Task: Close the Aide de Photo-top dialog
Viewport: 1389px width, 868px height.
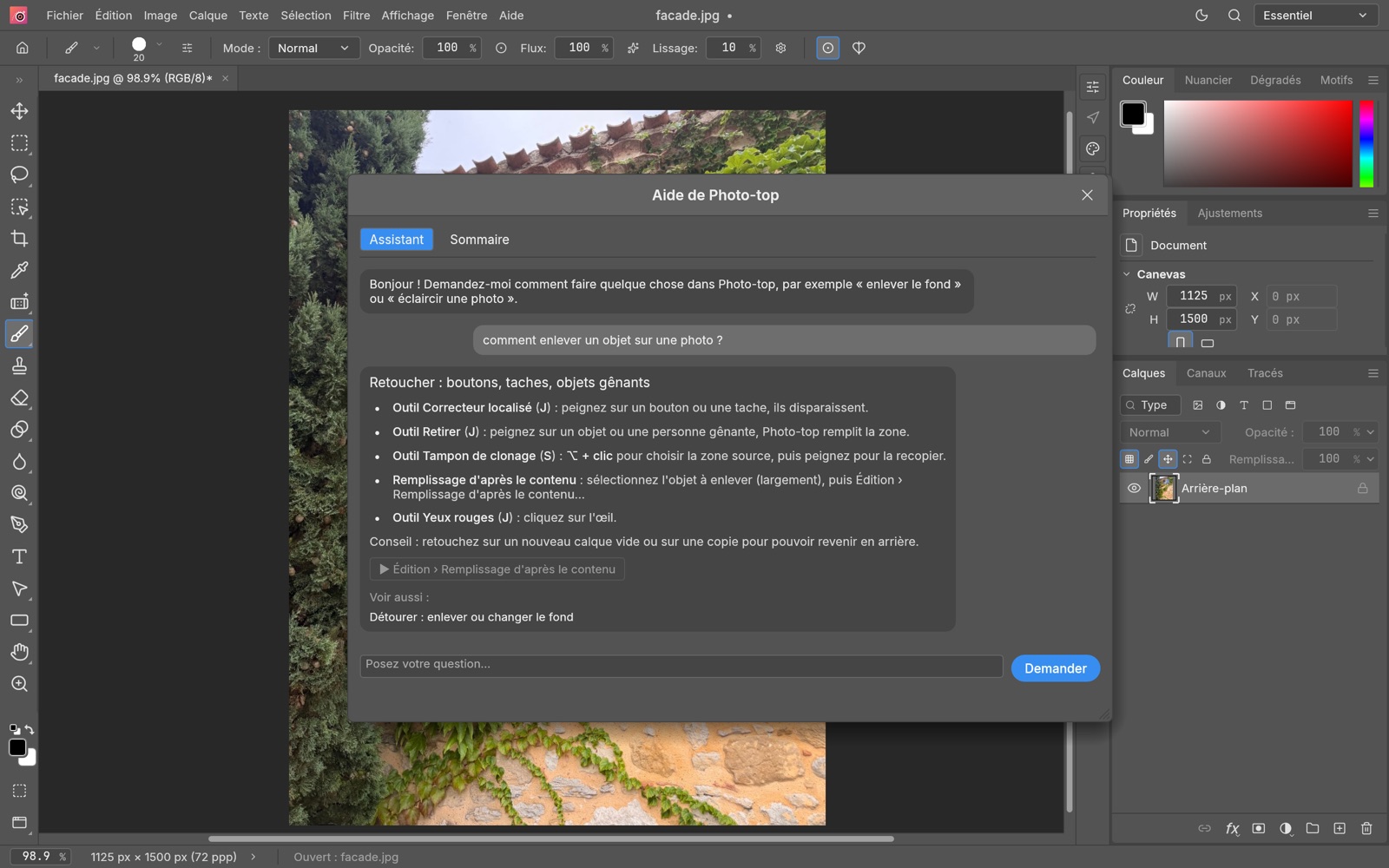Action: pos(1087,195)
